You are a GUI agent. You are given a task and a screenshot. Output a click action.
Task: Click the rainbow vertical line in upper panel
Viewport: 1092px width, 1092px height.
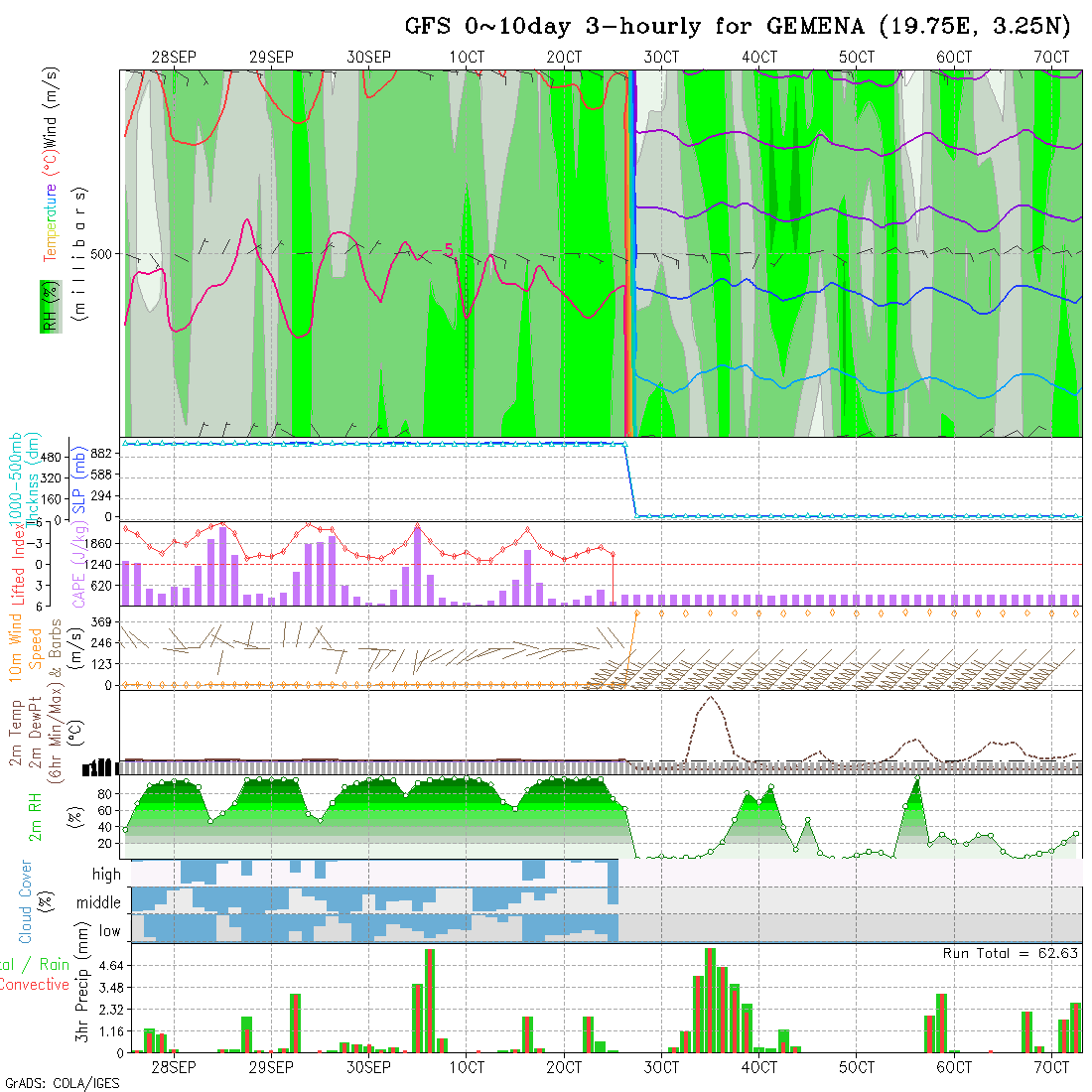coord(629,253)
